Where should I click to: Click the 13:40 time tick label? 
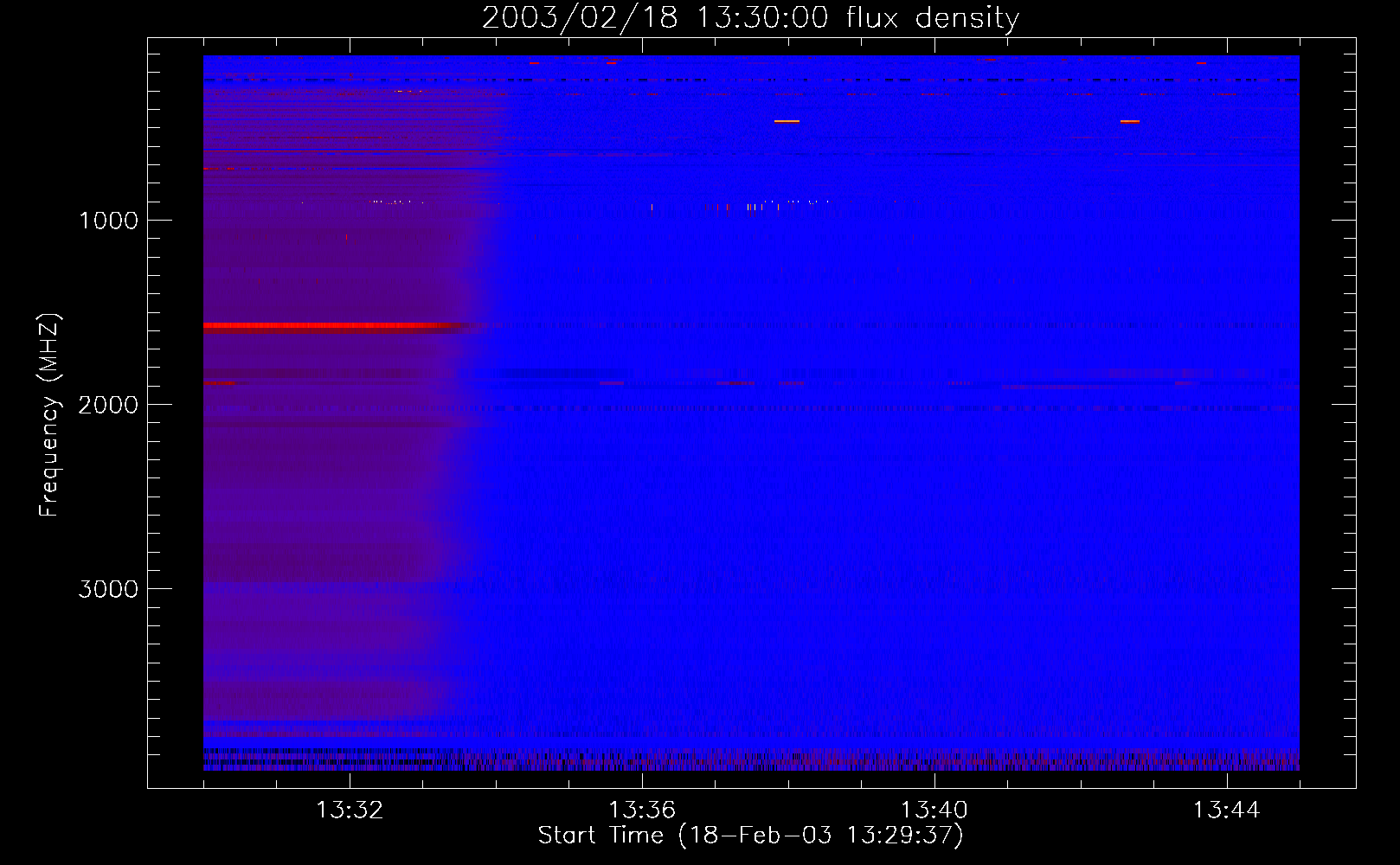point(934,811)
